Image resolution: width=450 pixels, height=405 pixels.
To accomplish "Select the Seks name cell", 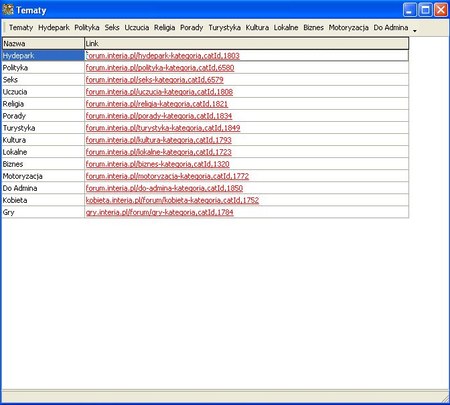I will click(x=43, y=80).
